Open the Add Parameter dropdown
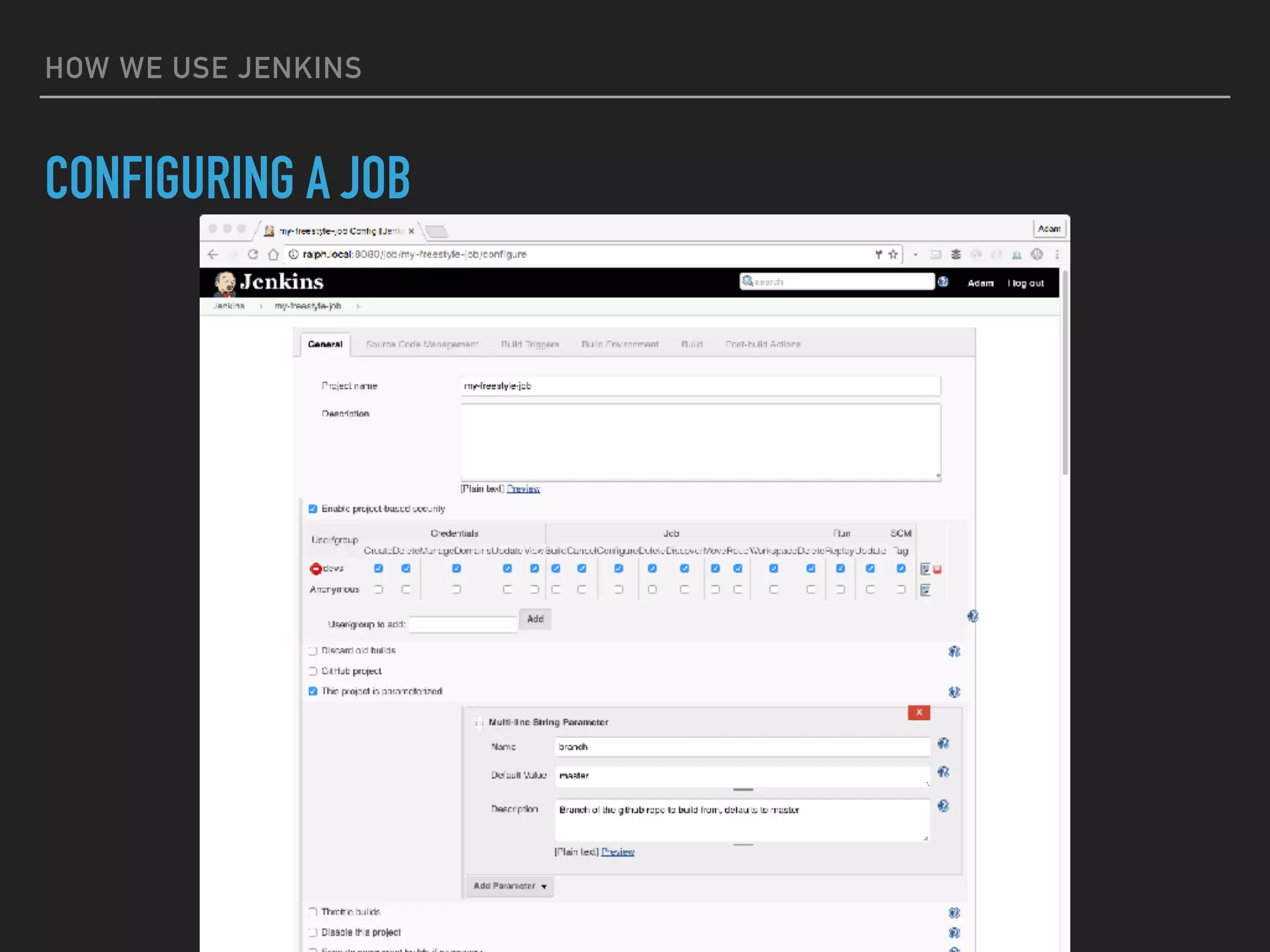The height and width of the screenshot is (952, 1270). (510, 886)
